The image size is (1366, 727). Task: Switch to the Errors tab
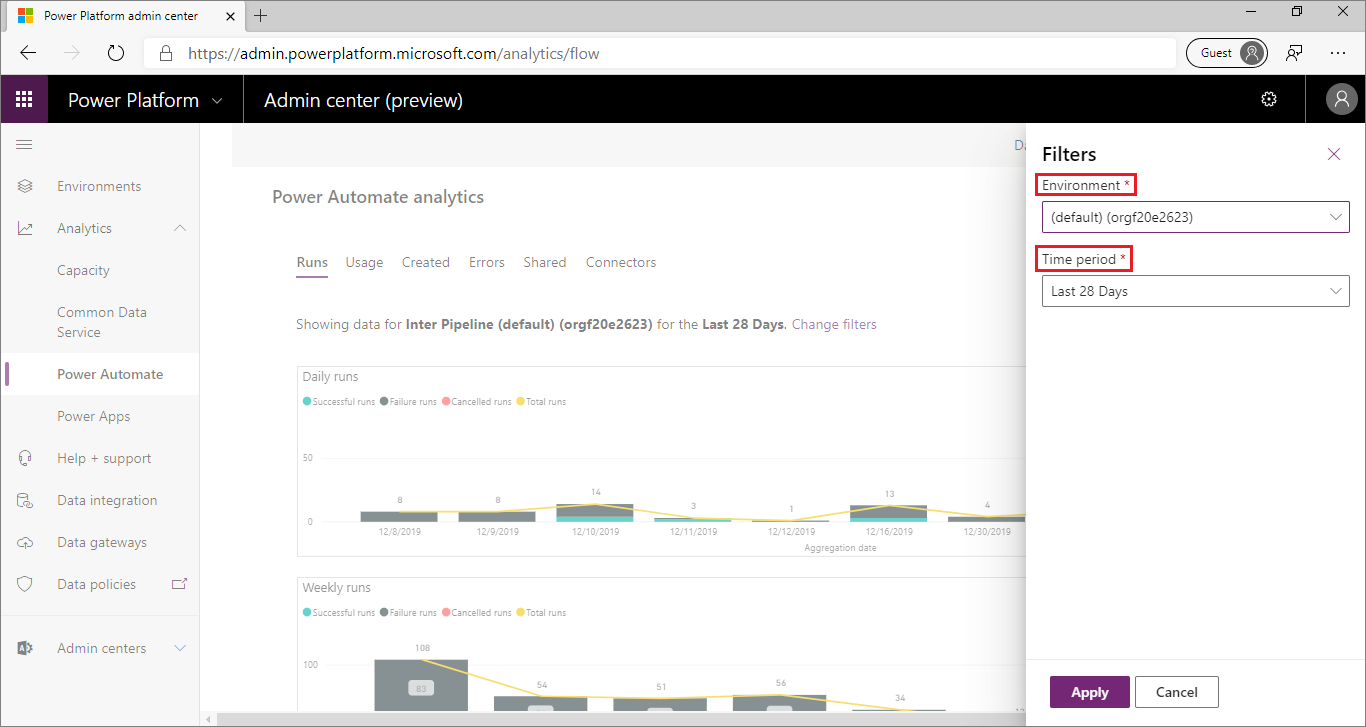tap(486, 262)
